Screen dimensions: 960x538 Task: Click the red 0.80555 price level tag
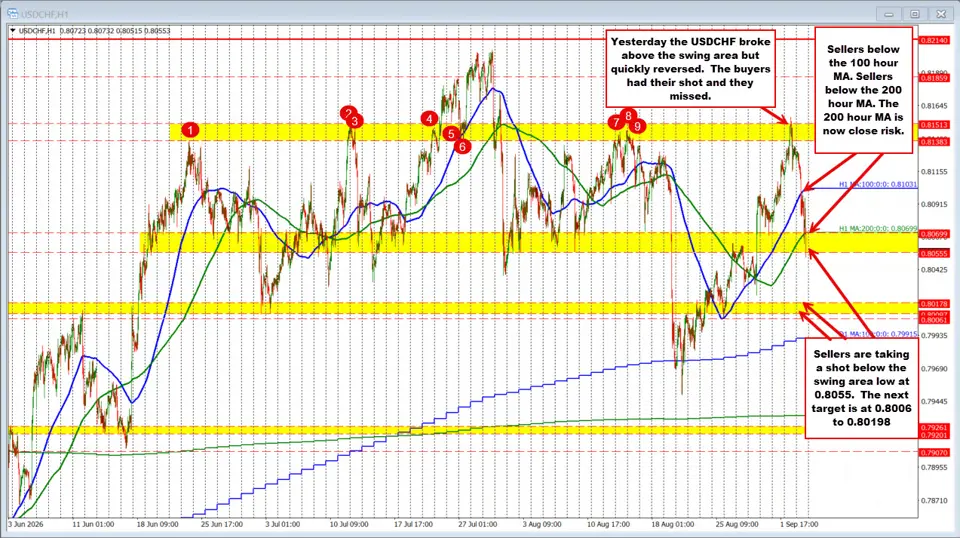click(x=934, y=253)
